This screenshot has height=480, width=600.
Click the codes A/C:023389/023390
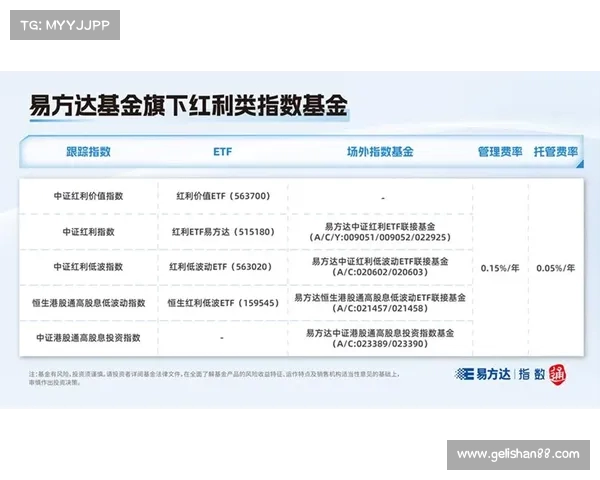380,344
